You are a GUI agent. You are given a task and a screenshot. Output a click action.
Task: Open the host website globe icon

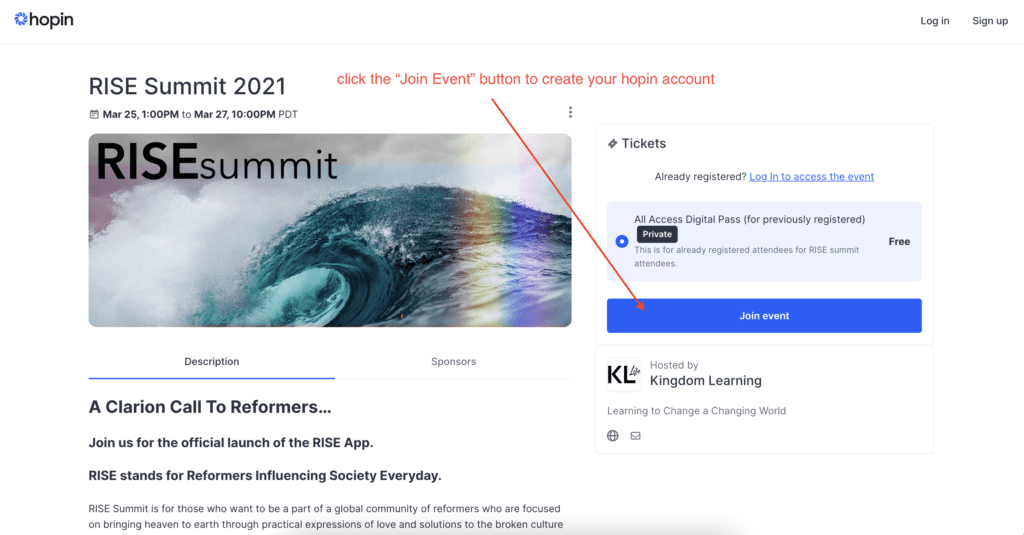[x=613, y=436]
